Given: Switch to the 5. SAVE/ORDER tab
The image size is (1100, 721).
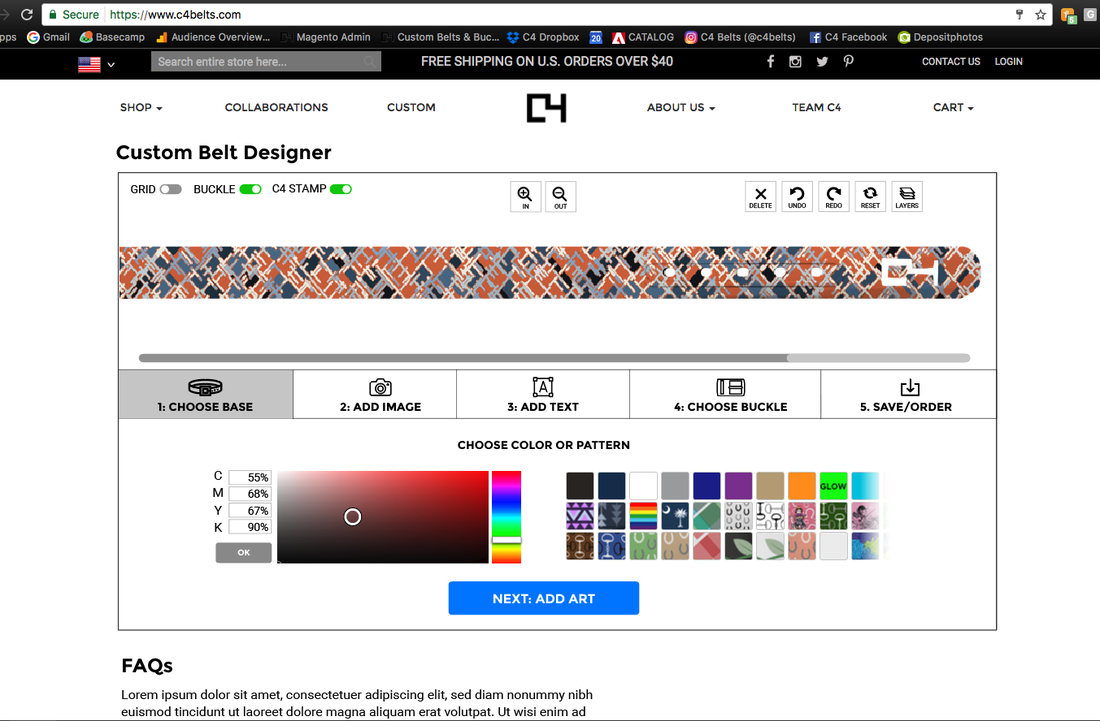Looking at the screenshot, I should [x=908, y=394].
